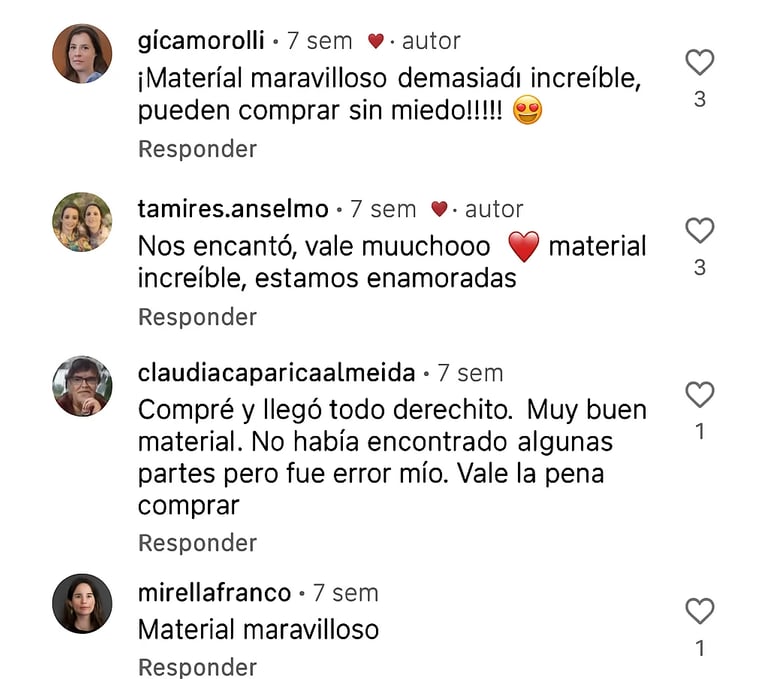Image resolution: width=768 pixels, height=679 pixels.
Task: Open tamires.anselmo username link
Action: pyautogui.click(x=232, y=209)
